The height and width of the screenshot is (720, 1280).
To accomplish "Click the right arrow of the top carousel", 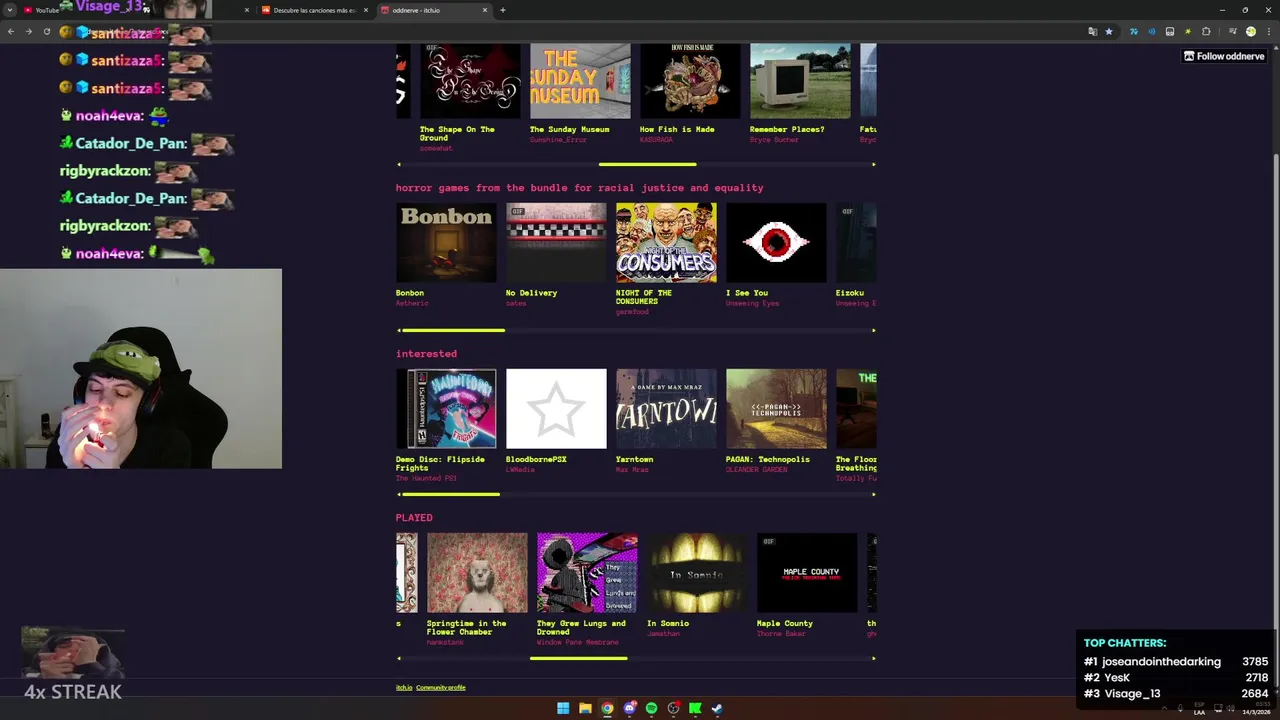I will click(x=873, y=164).
